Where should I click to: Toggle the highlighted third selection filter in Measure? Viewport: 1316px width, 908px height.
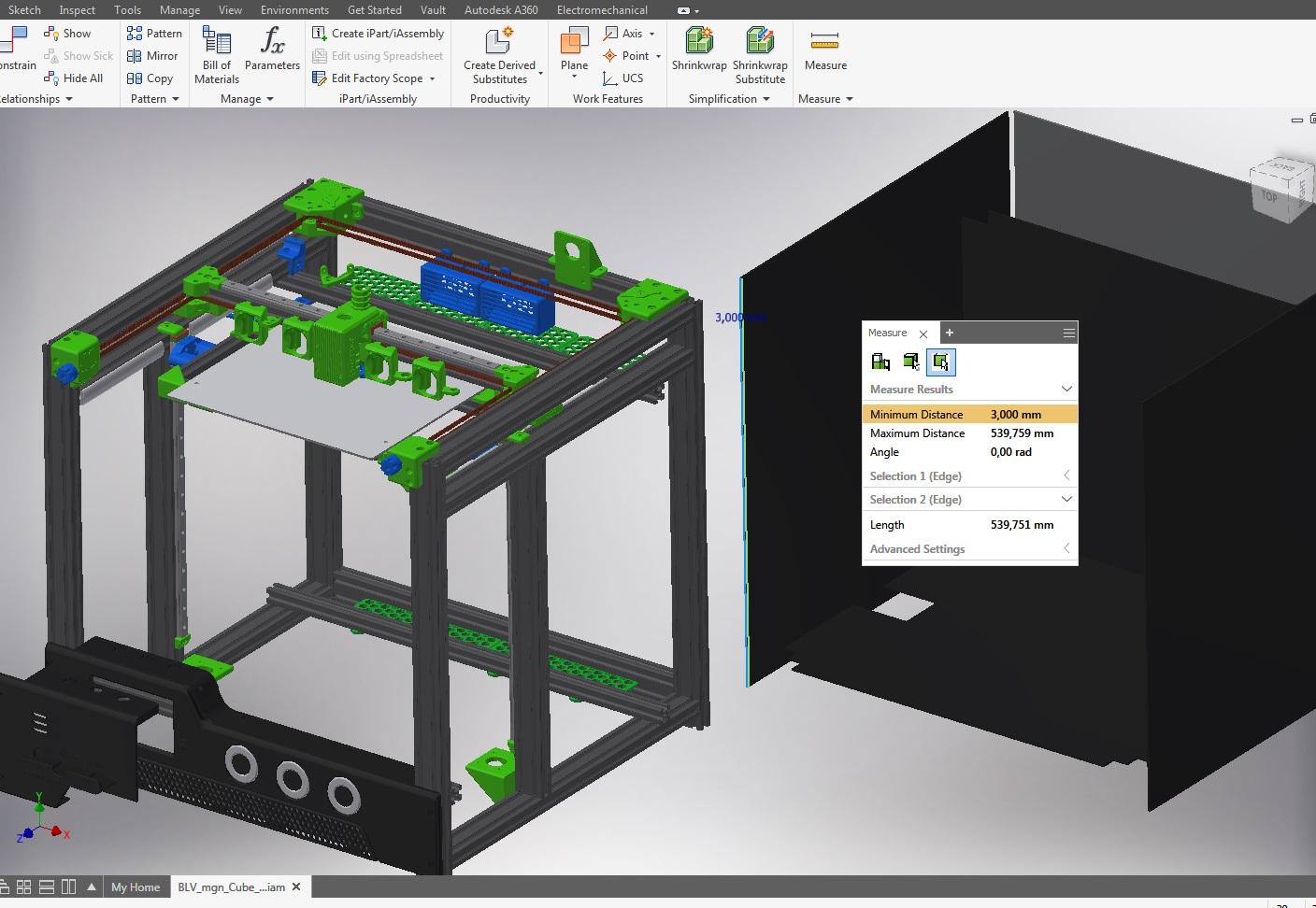pos(940,362)
